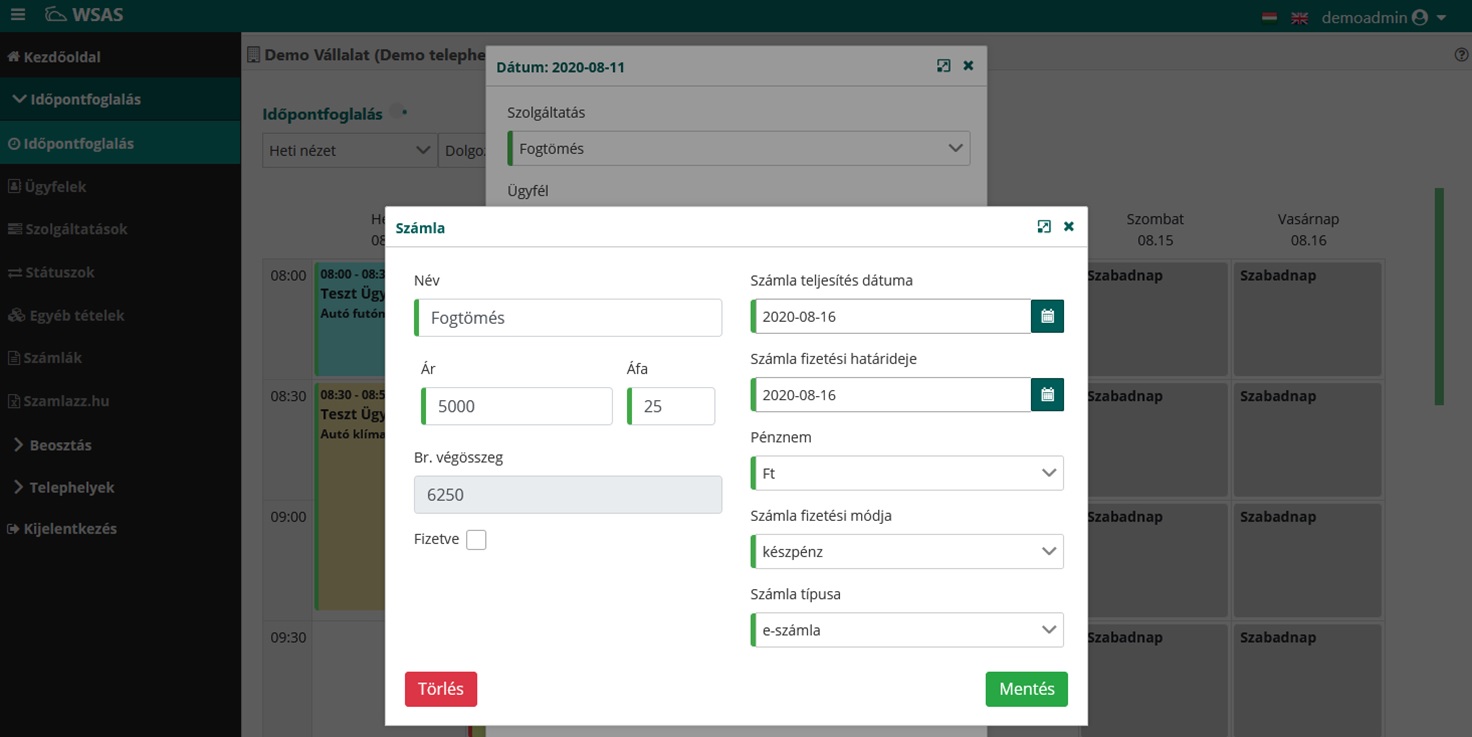Click the help question mark icon
This screenshot has height=737, width=1472.
coord(1461,55)
